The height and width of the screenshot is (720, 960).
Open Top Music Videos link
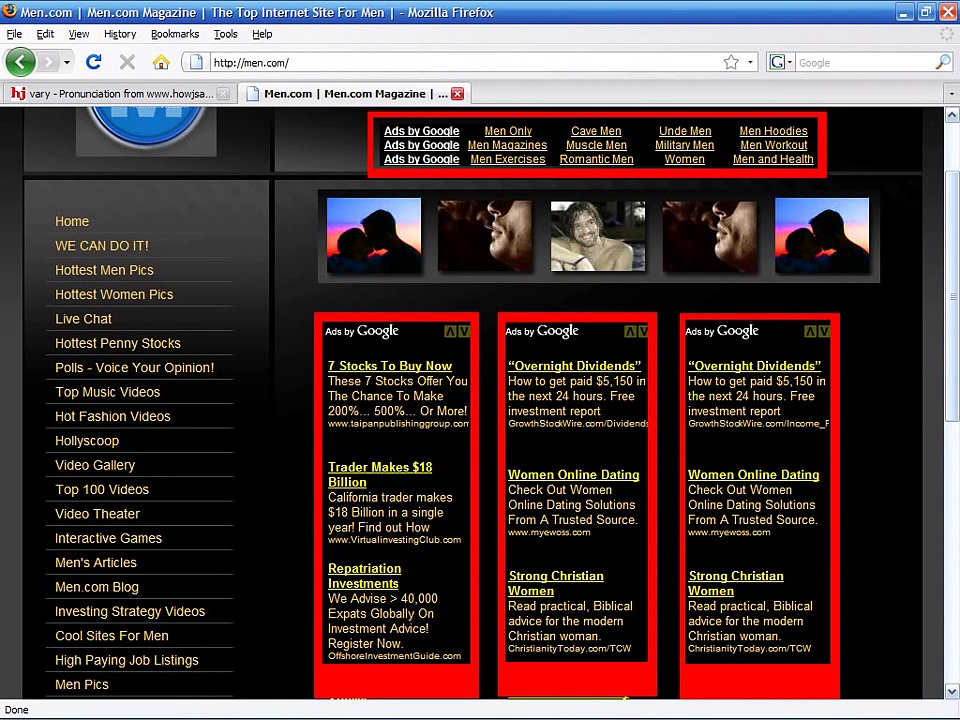pyautogui.click(x=108, y=392)
